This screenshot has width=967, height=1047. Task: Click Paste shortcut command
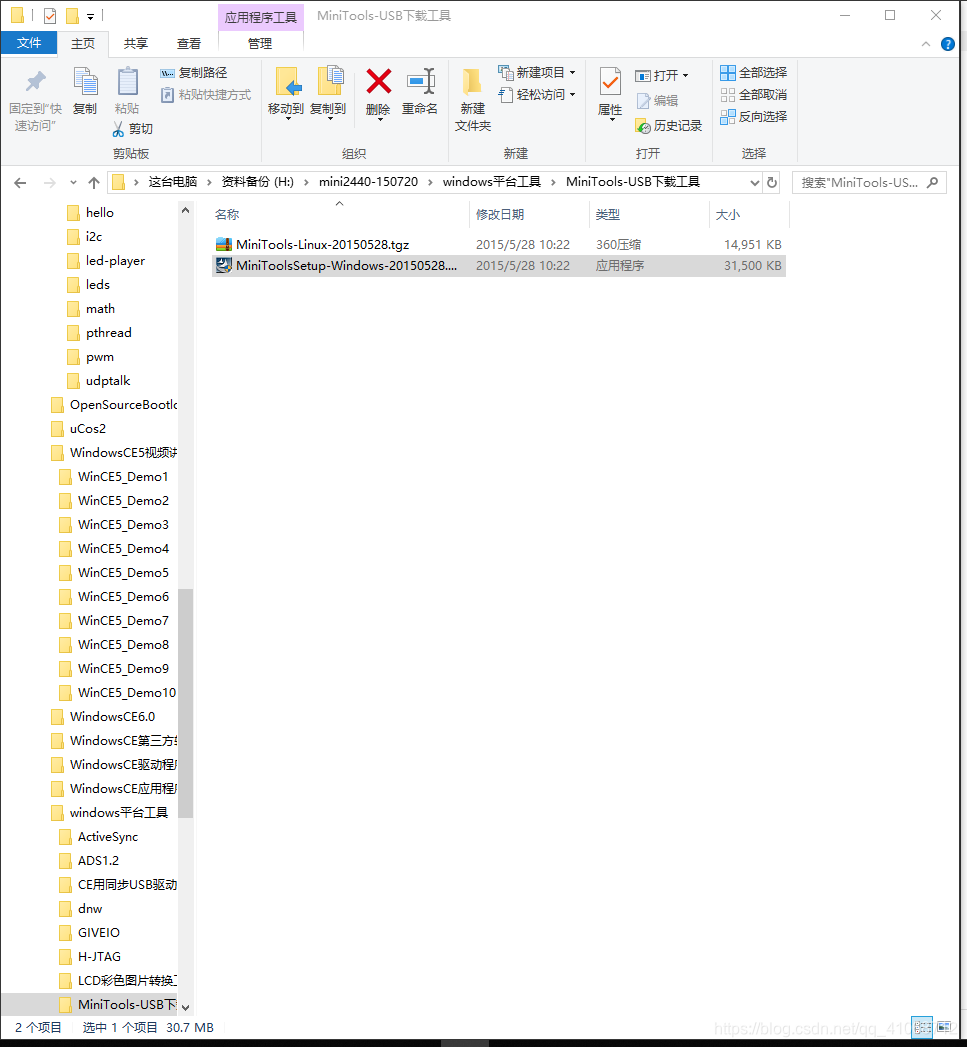point(206,95)
